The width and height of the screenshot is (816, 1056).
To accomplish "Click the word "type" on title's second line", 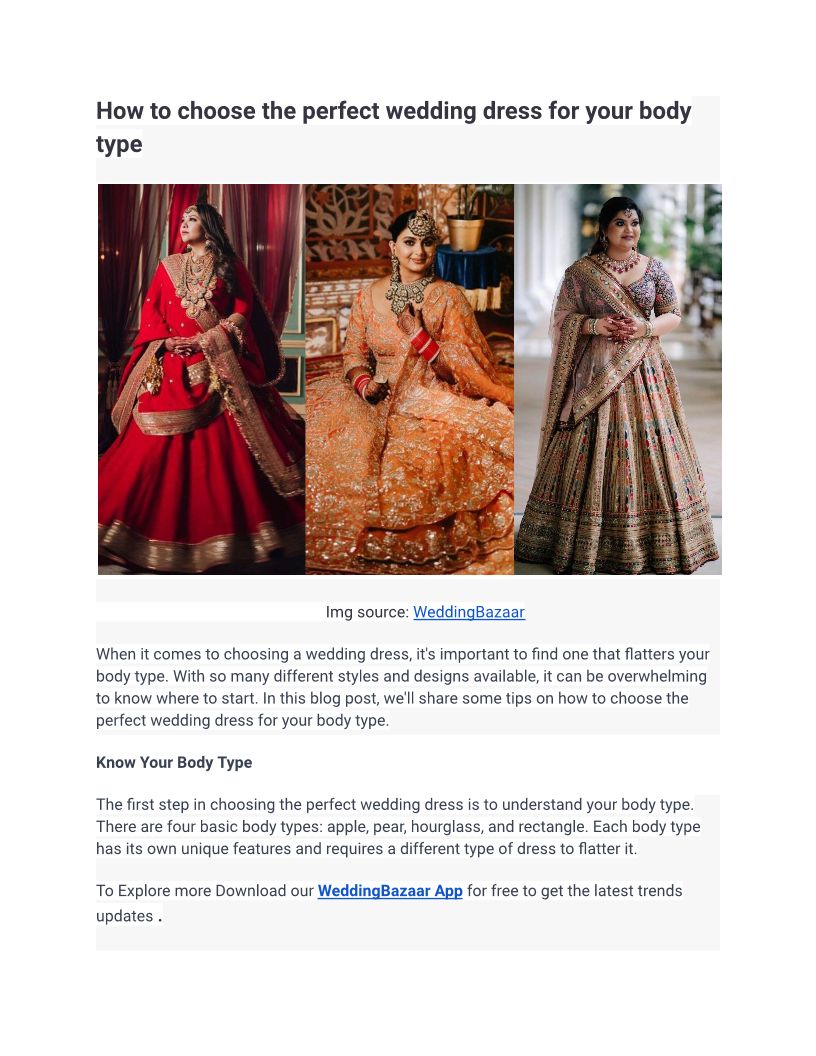I will tap(119, 144).
